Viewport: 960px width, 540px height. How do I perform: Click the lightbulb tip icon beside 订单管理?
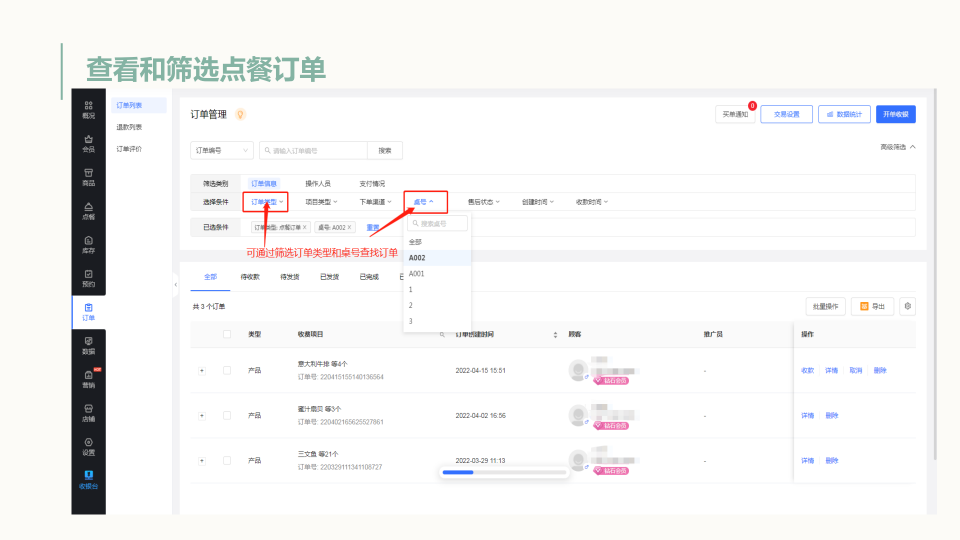pyautogui.click(x=241, y=114)
